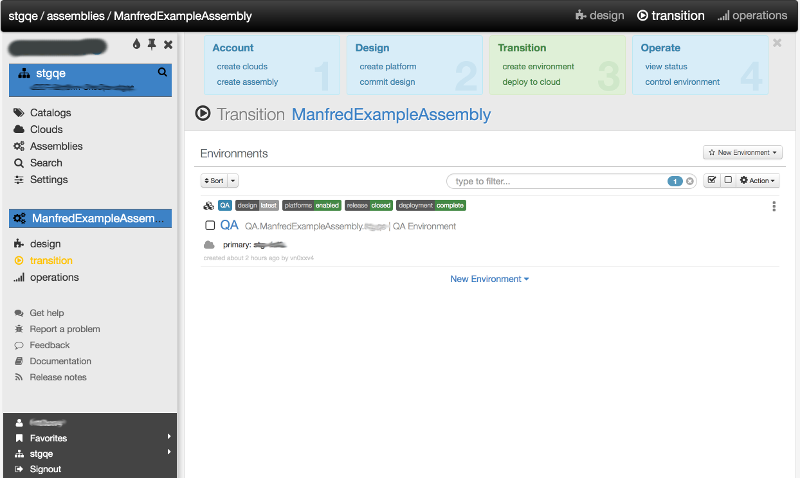800x478 pixels.
Task: Open Clouds in the sidebar navigation
Action: 46,129
